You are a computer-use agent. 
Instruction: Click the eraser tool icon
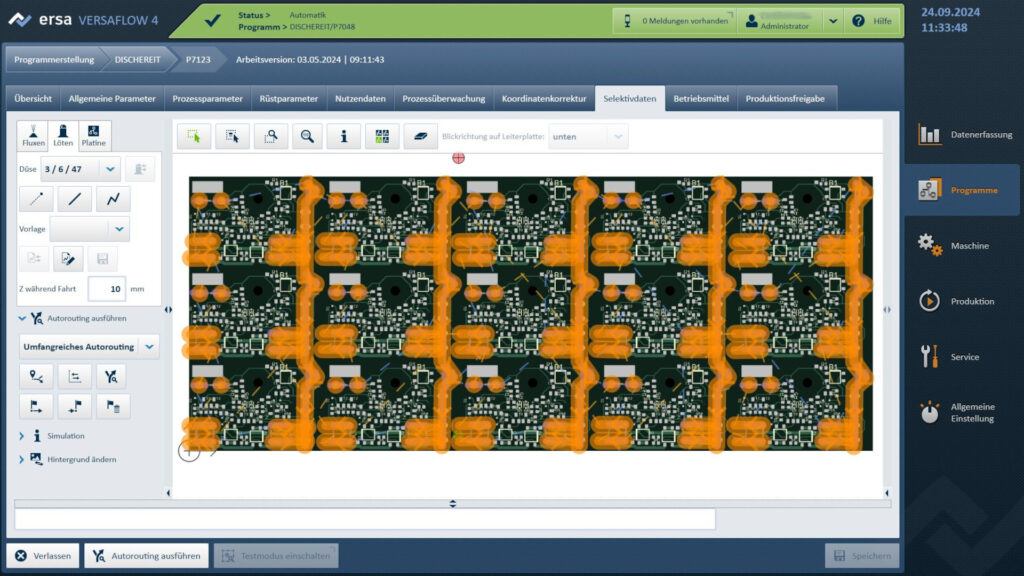pyautogui.click(x=421, y=136)
